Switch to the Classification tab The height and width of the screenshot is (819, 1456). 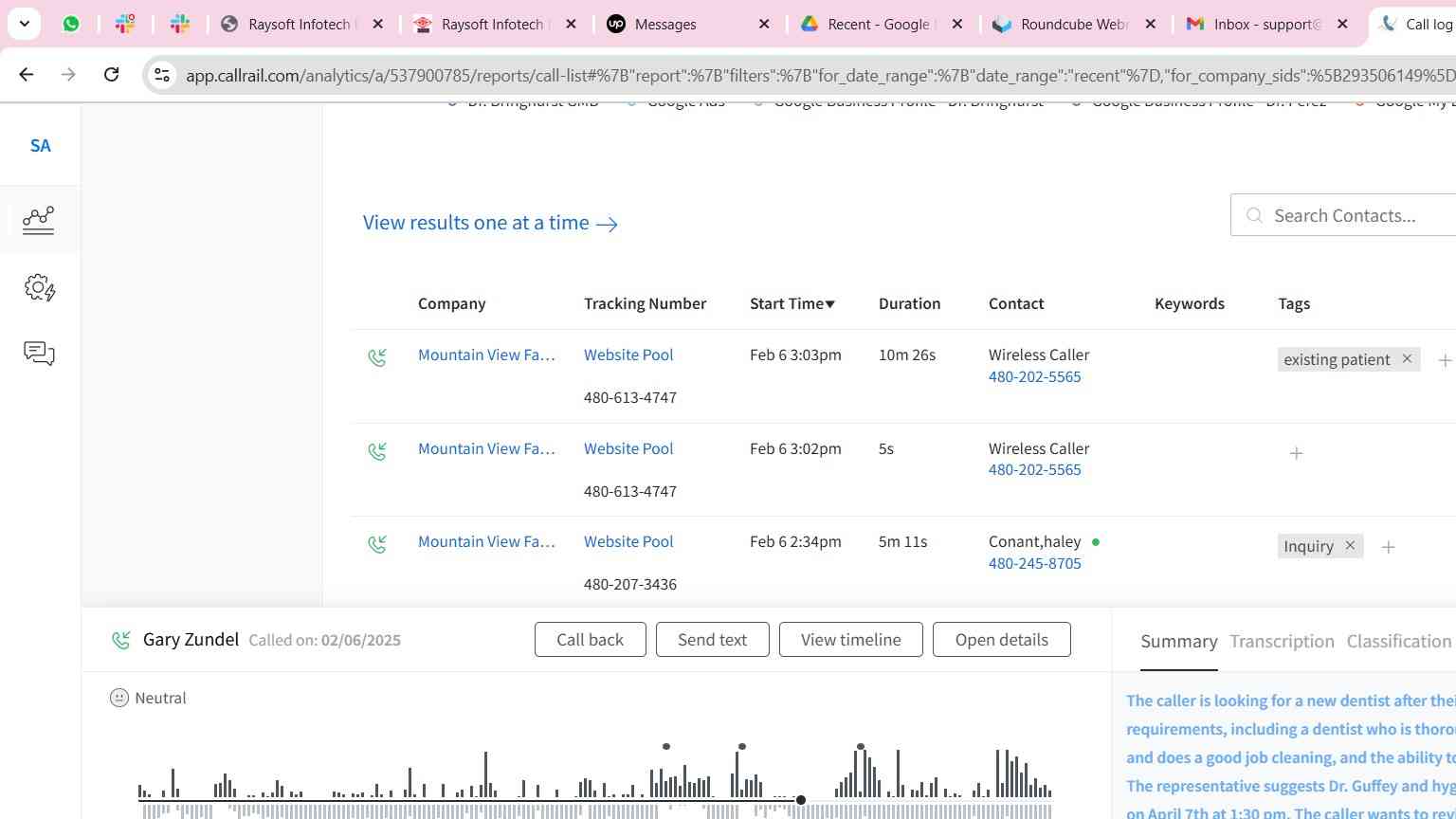[1399, 642]
